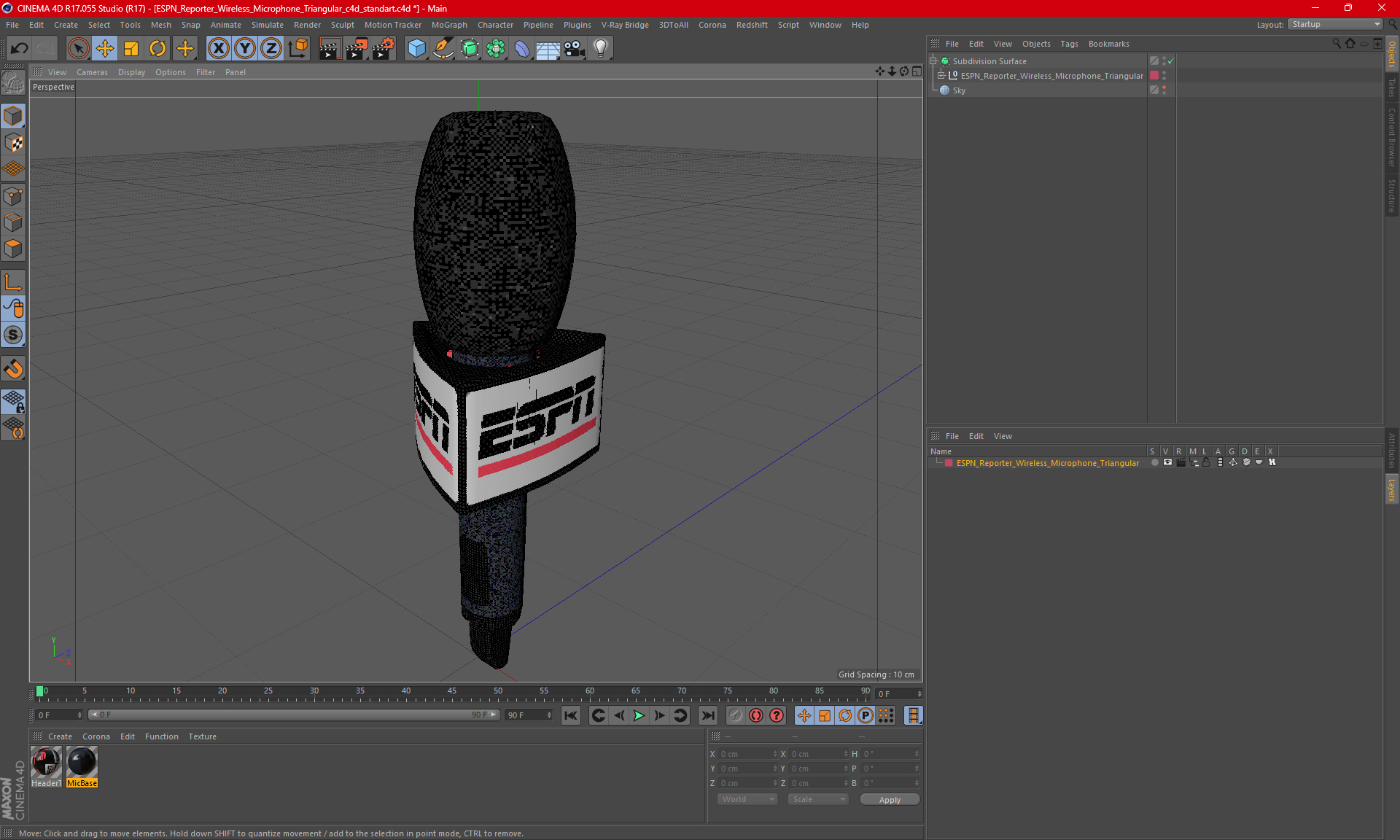Activate the Rotate tool
1400x840 pixels.
157,49
